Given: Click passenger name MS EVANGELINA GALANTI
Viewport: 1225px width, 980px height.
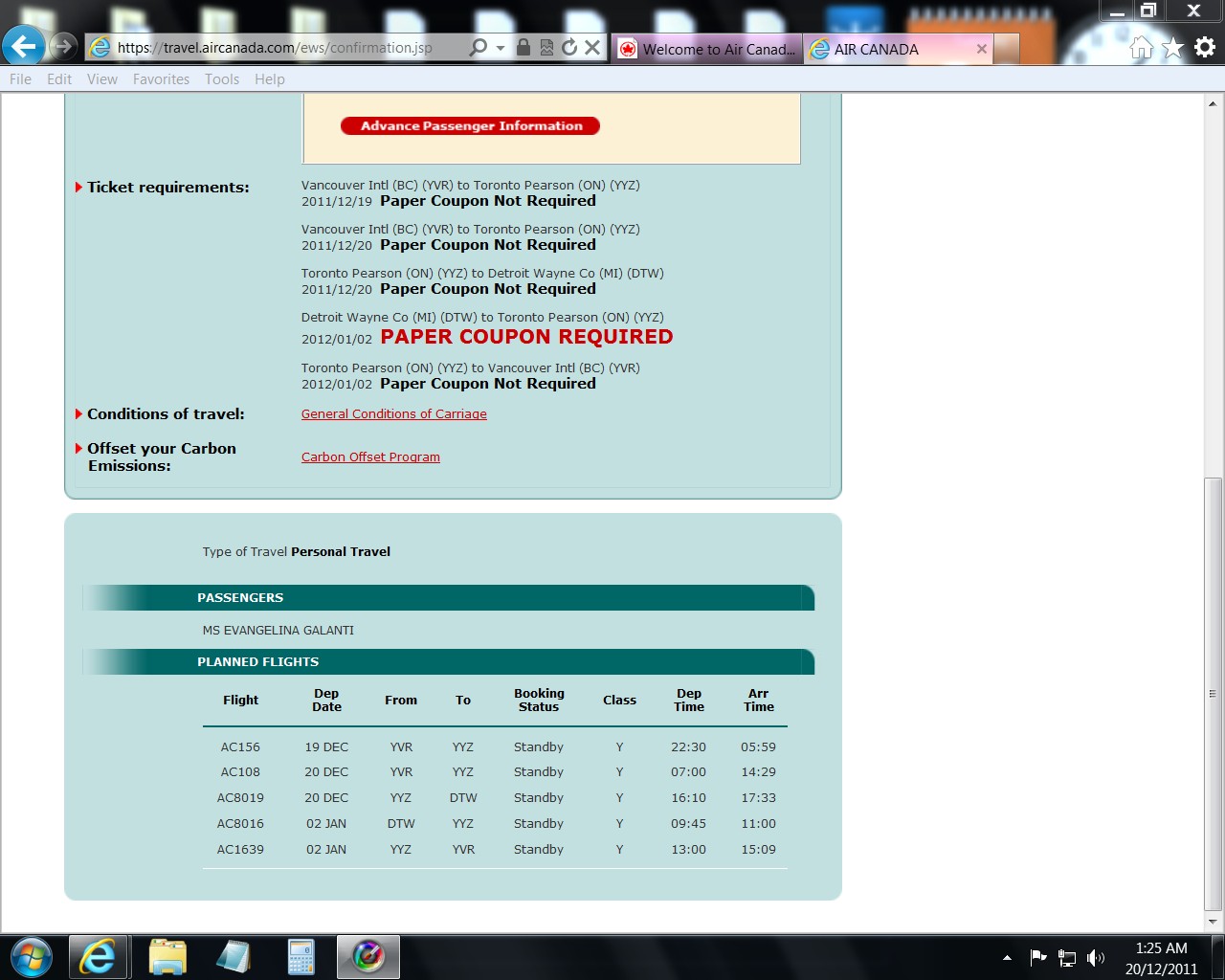Looking at the screenshot, I should coord(278,631).
